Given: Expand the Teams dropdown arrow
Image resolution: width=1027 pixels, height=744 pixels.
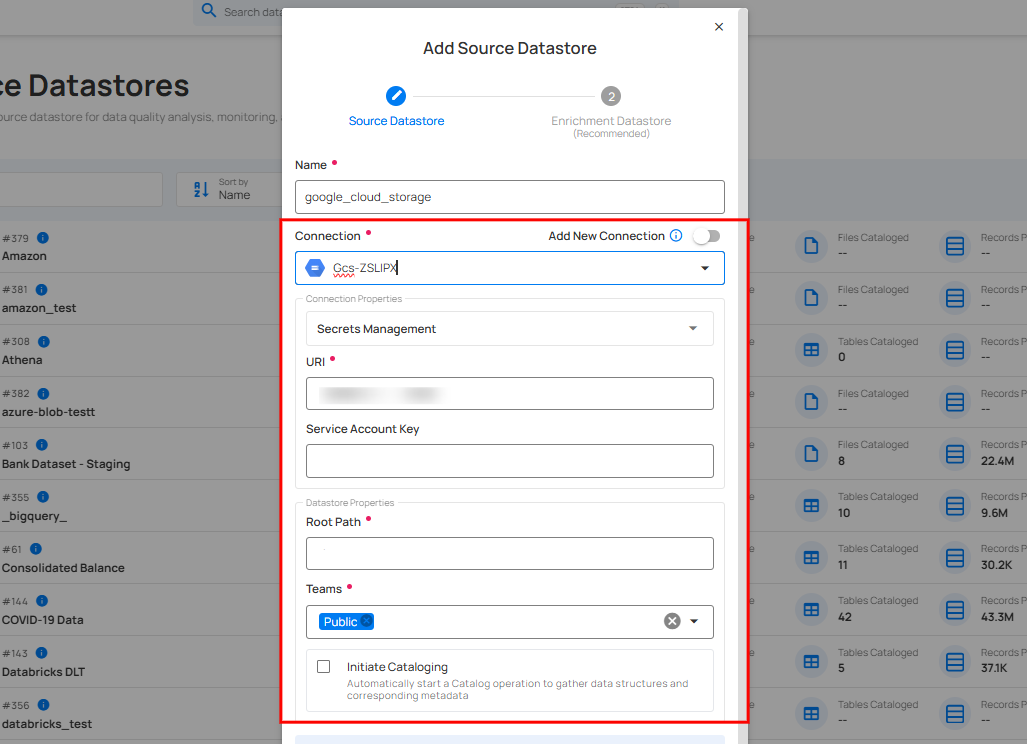Looking at the screenshot, I should pos(695,621).
